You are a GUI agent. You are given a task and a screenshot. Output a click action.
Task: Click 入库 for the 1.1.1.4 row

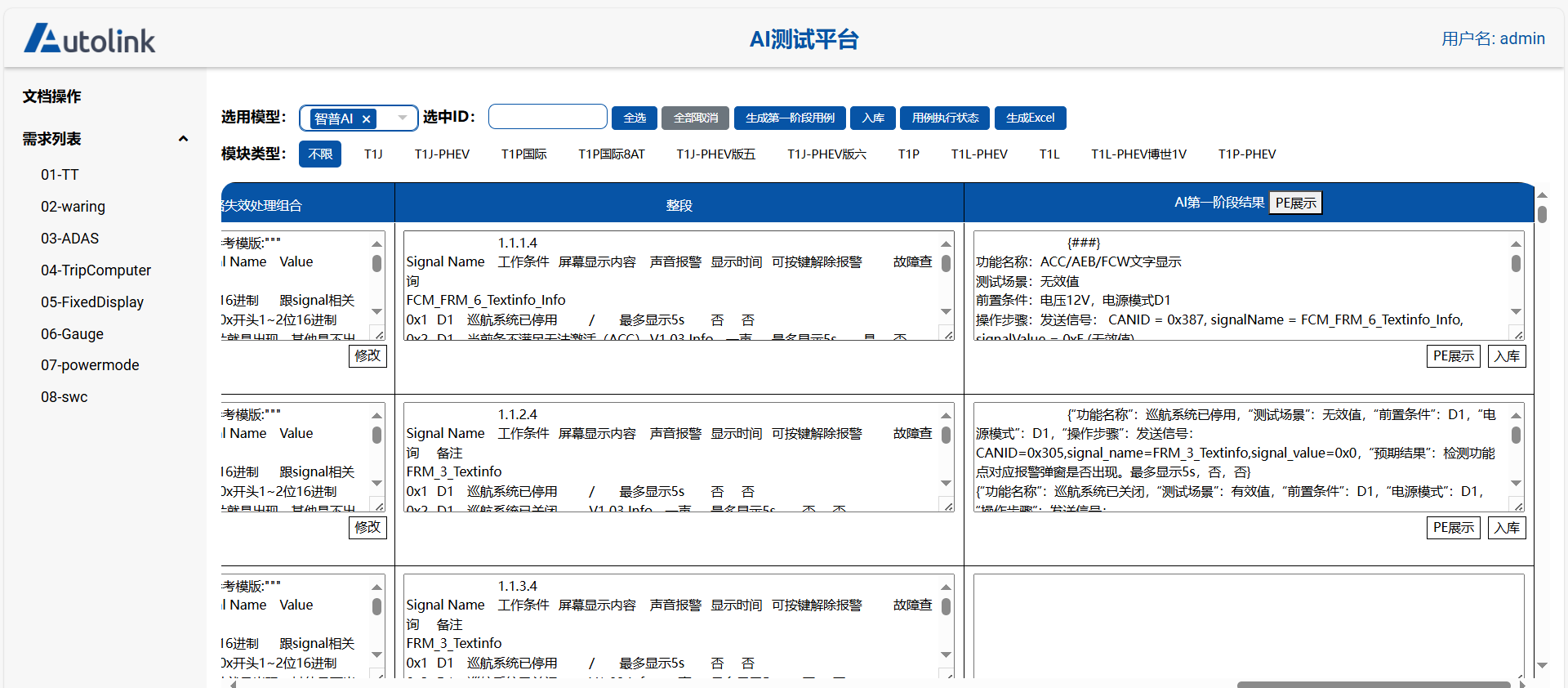pyautogui.click(x=1507, y=356)
